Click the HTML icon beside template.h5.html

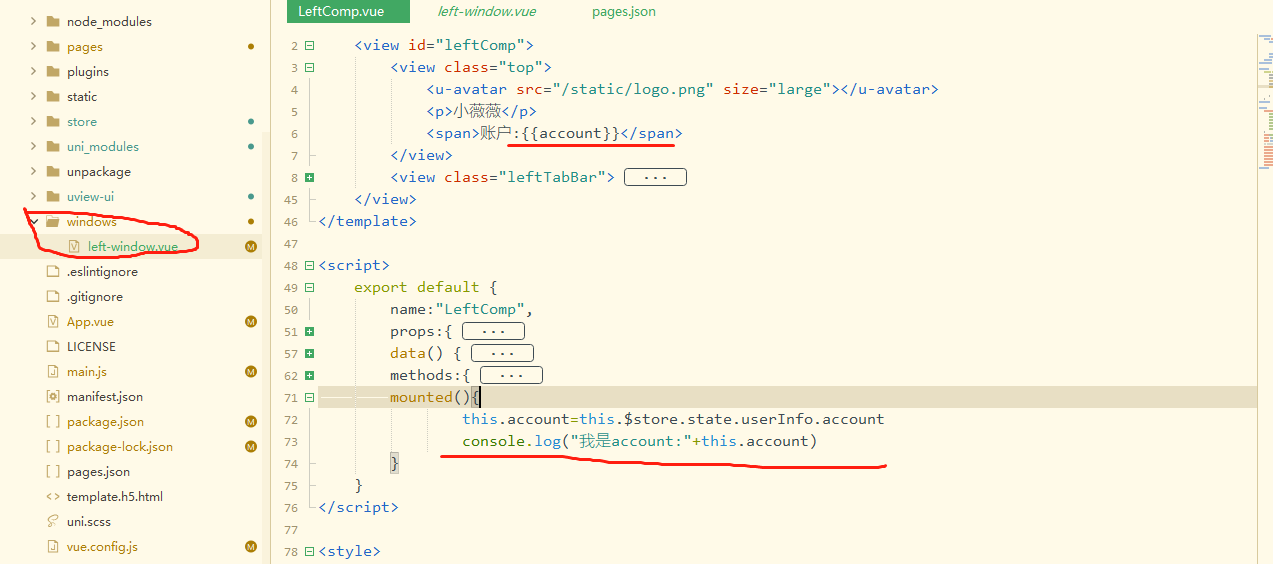(x=53, y=497)
